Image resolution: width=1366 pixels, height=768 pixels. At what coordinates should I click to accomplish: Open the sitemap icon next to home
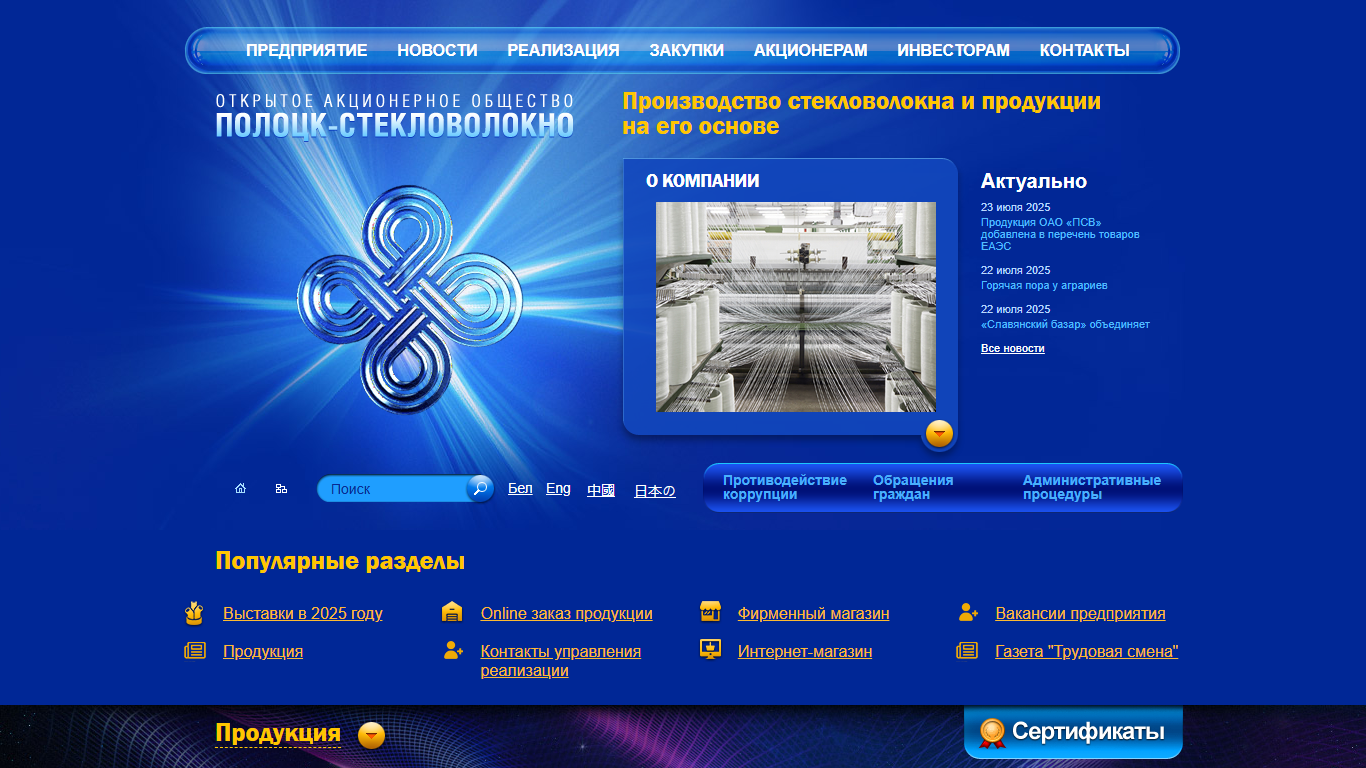pos(281,489)
